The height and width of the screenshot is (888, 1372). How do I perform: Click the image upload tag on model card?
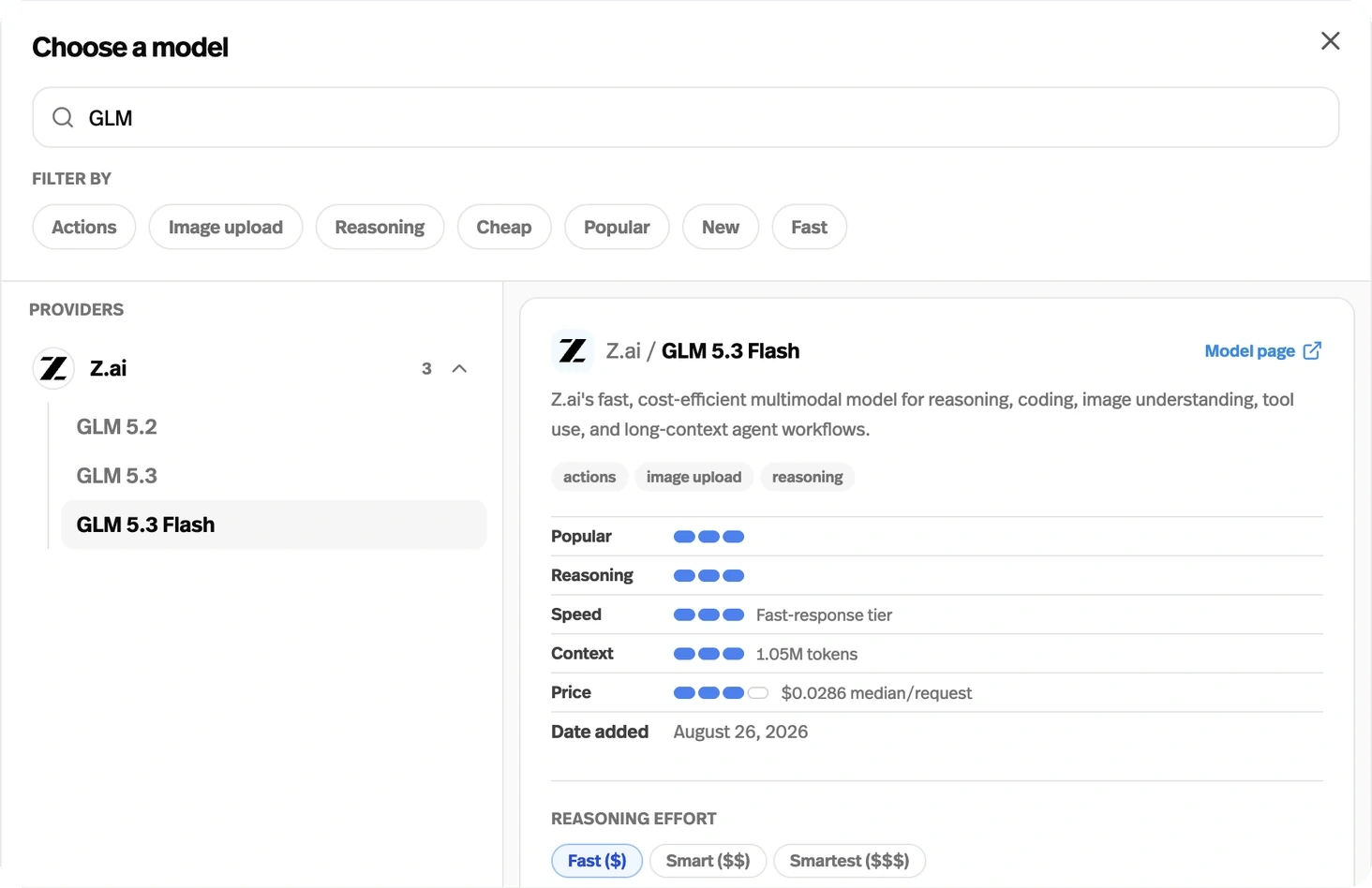[x=693, y=477]
